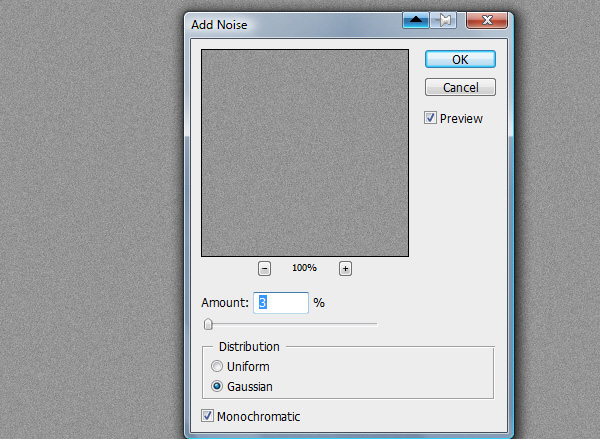600x439 pixels.
Task: Click the Amount slider handle
Action: (208, 324)
